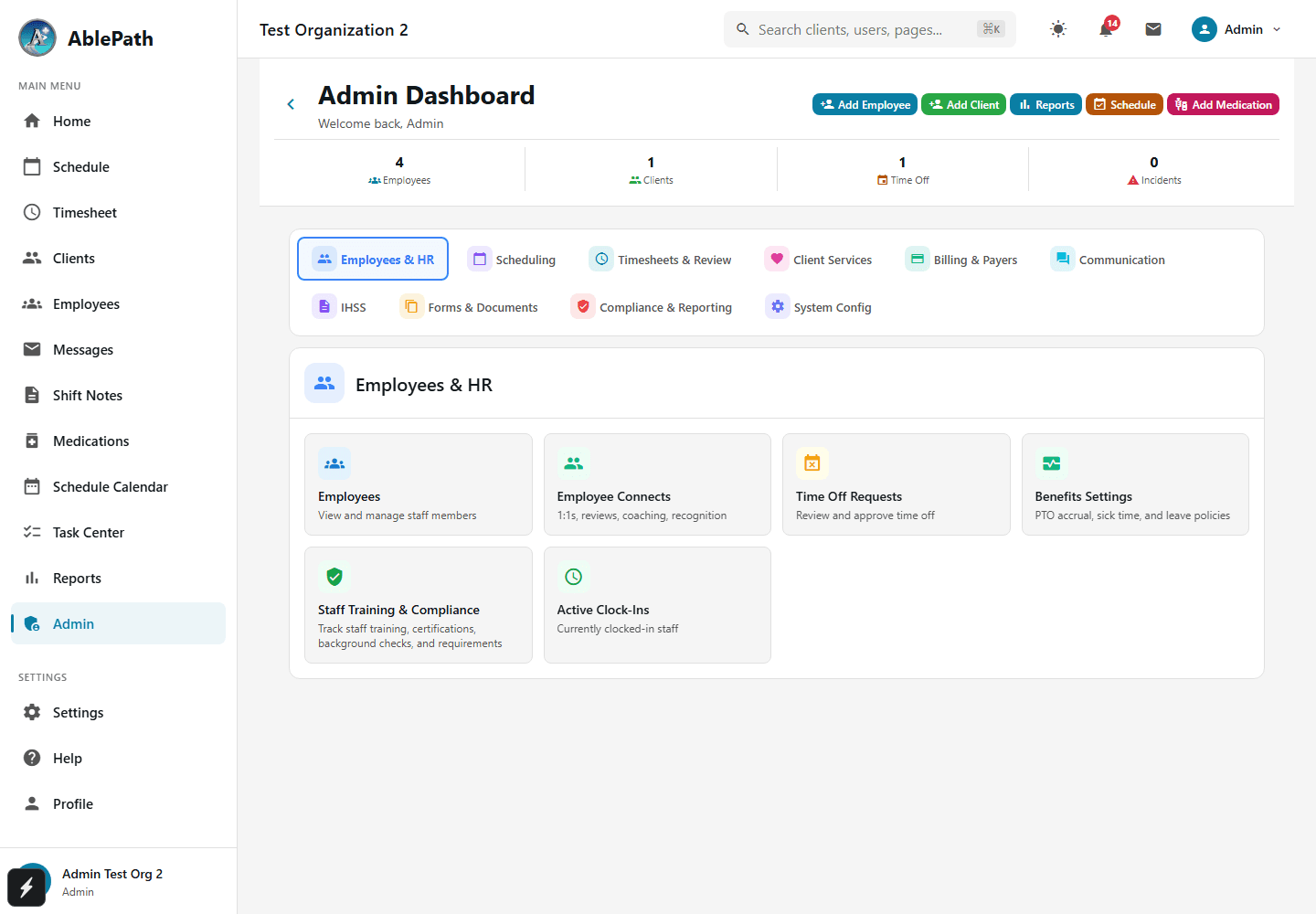Viewport: 1316px width, 914px height.
Task: Open the Billing & Payers tab
Action: click(x=961, y=260)
